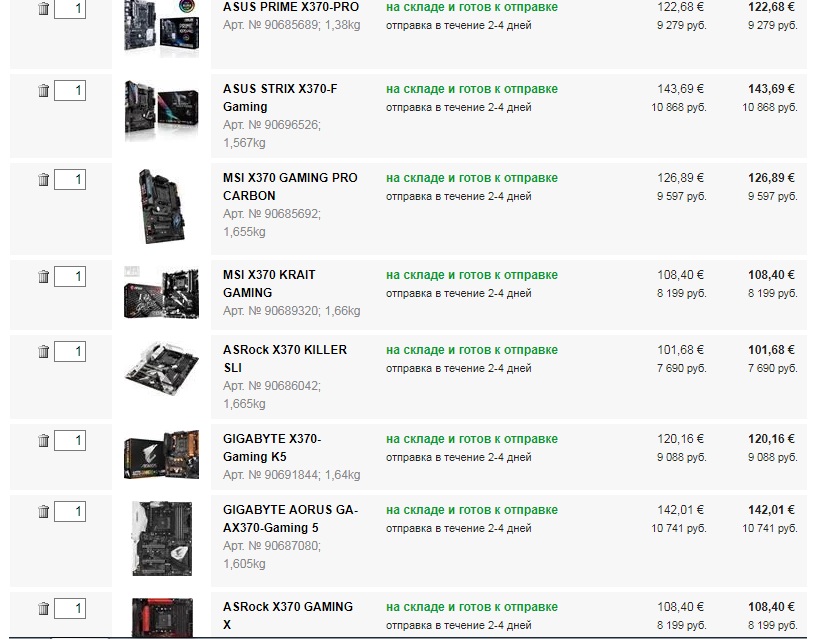819x639 pixels.
Task: Open GIGABYTE AORUS GA-AX370-Gaming 5 product link
Action: 290,518
